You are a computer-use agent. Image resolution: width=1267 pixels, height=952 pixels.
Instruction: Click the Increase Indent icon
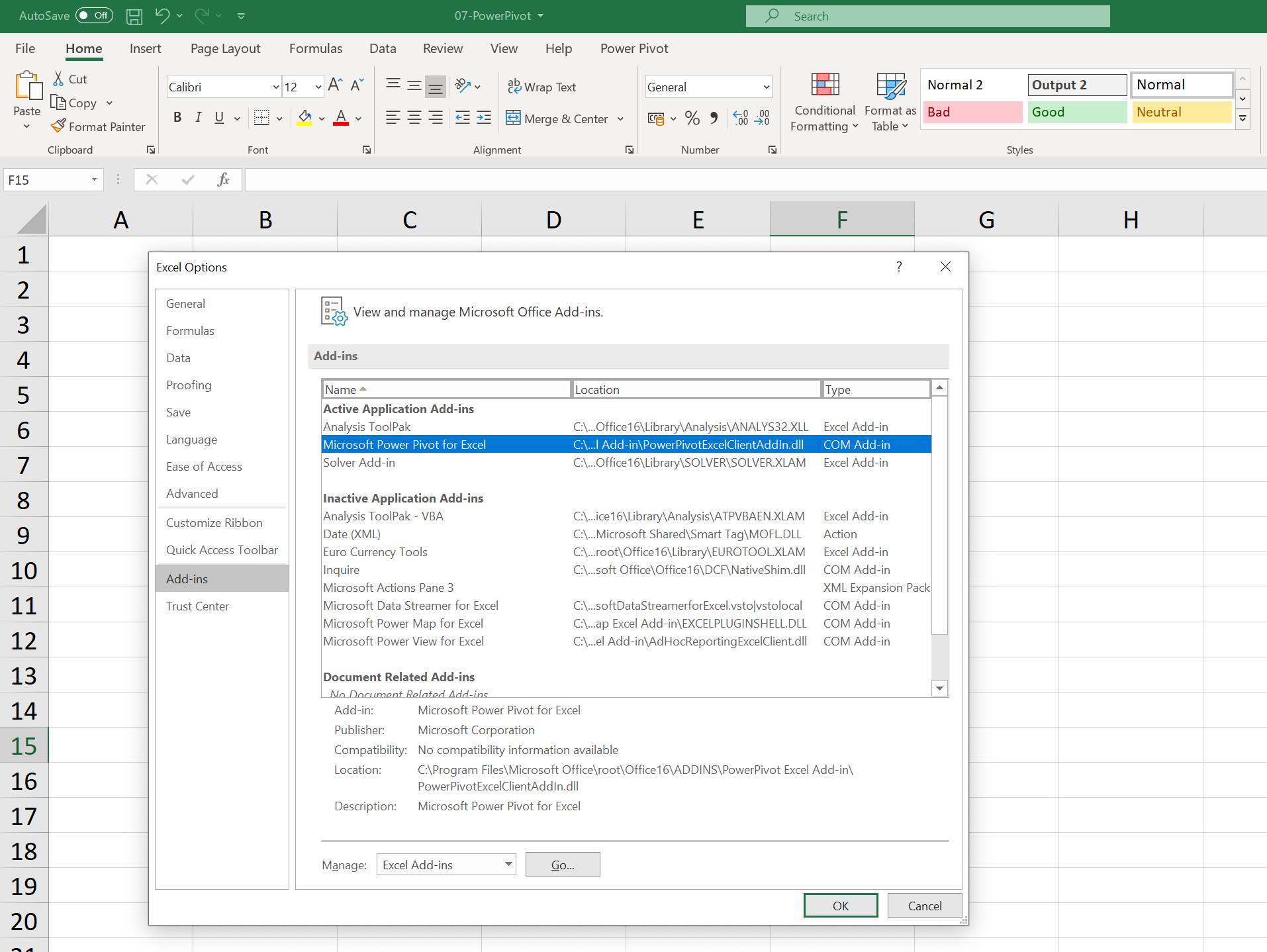[484, 118]
